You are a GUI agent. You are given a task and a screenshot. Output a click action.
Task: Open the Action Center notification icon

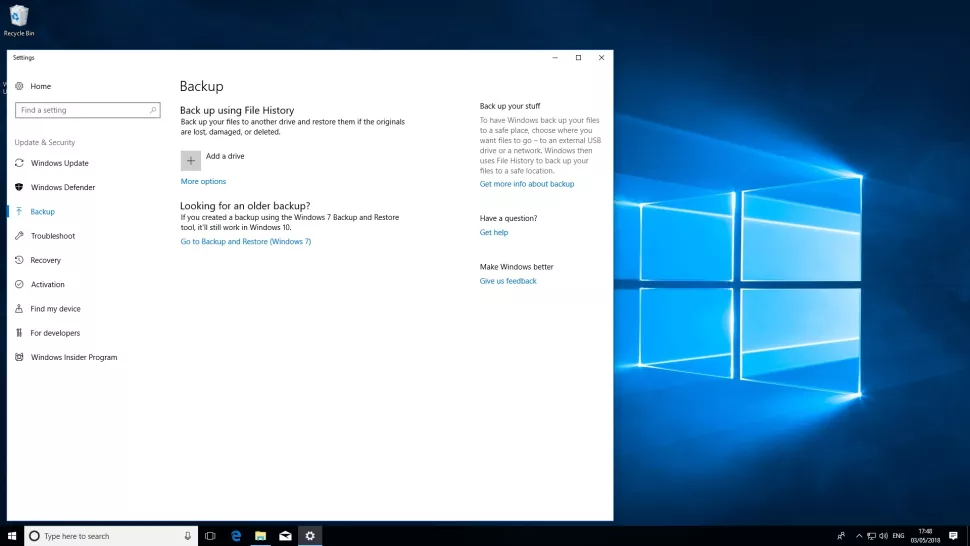click(953, 536)
